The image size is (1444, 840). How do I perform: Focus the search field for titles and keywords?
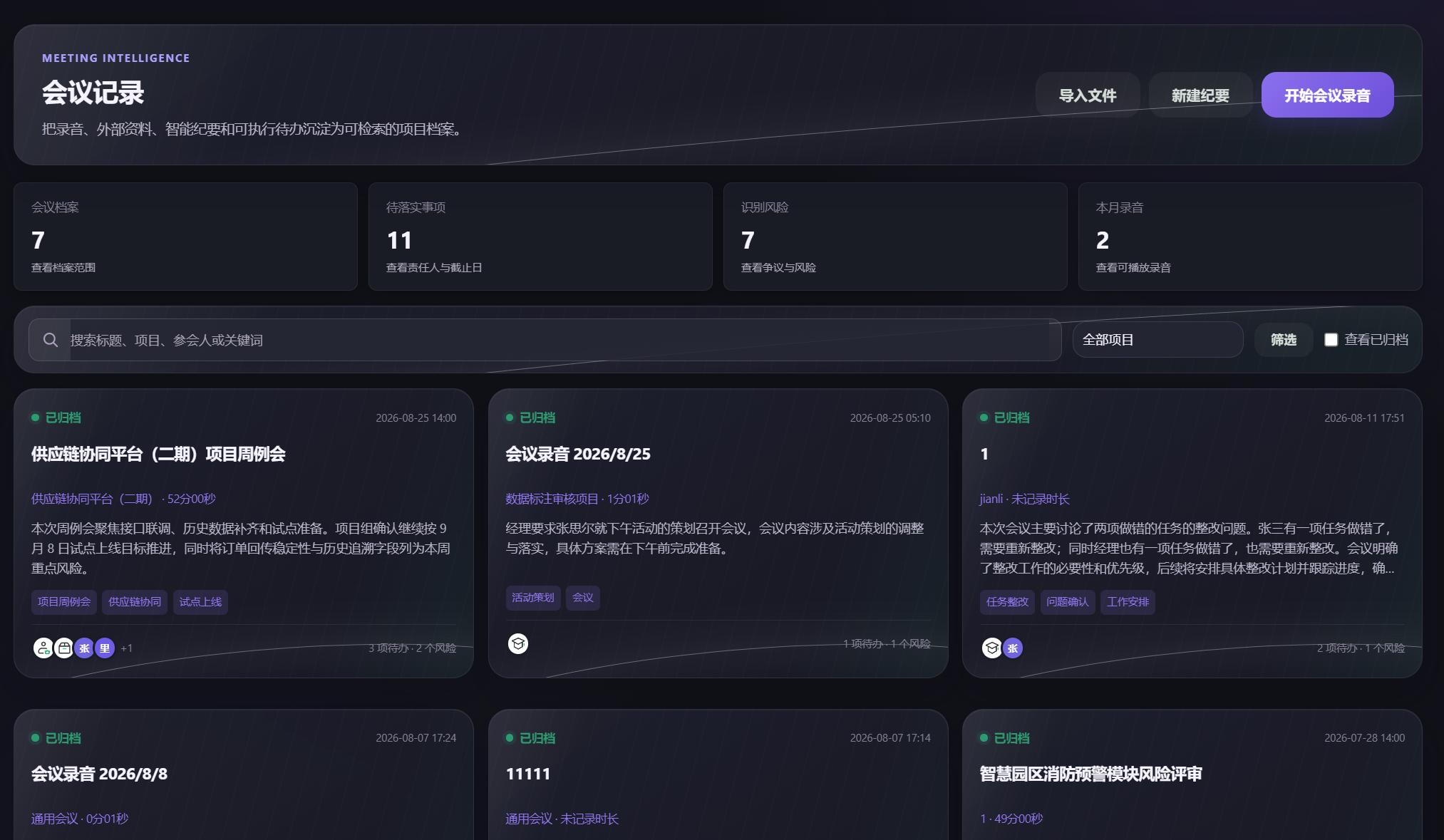coord(545,340)
